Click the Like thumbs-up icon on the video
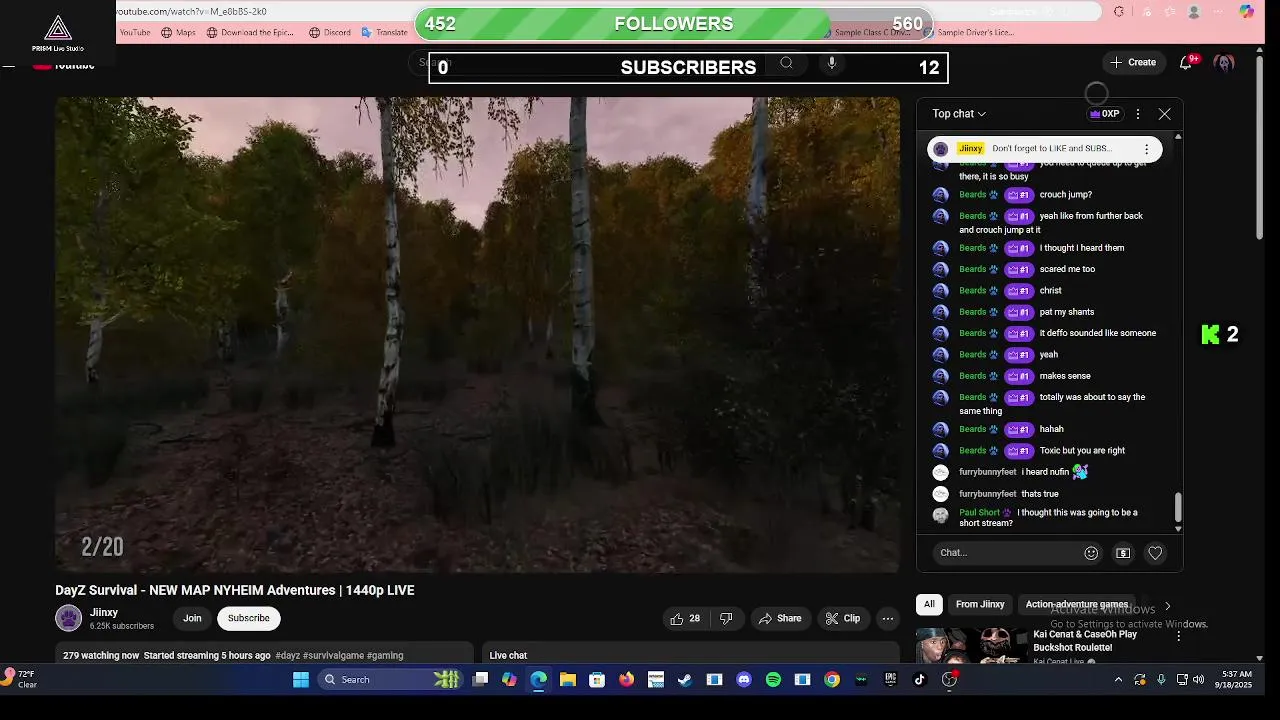Image resolution: width=1280 pixels, height=720 pixels. (x=677, y=619)
